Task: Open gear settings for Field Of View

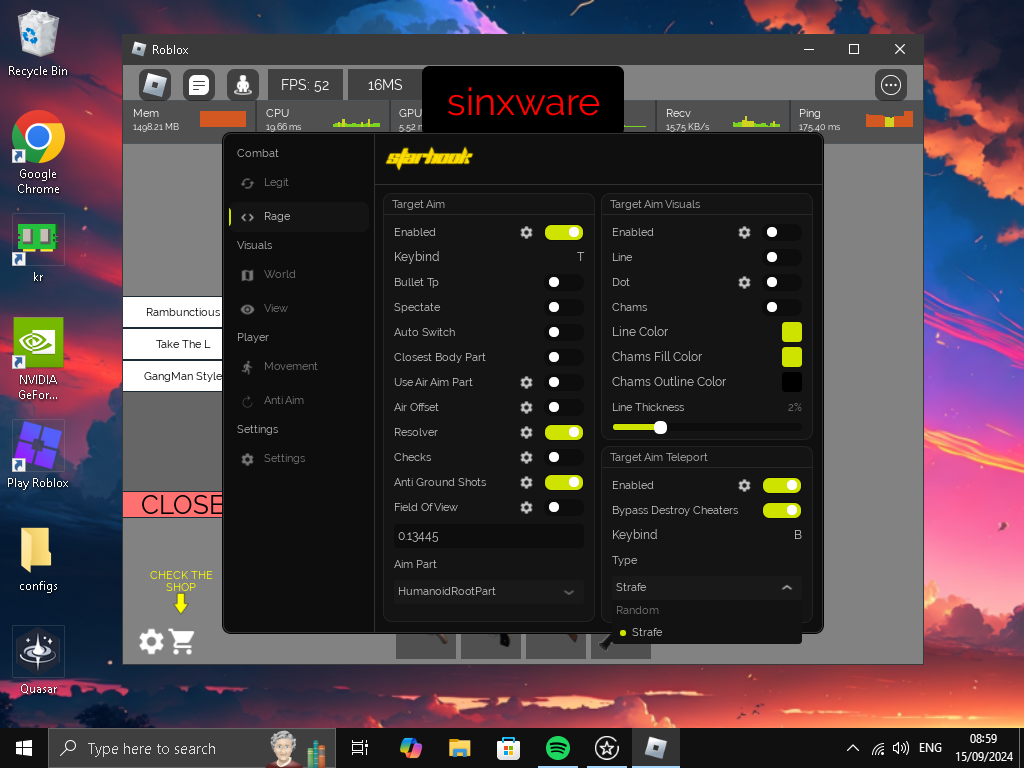Action: pos(526,507)
